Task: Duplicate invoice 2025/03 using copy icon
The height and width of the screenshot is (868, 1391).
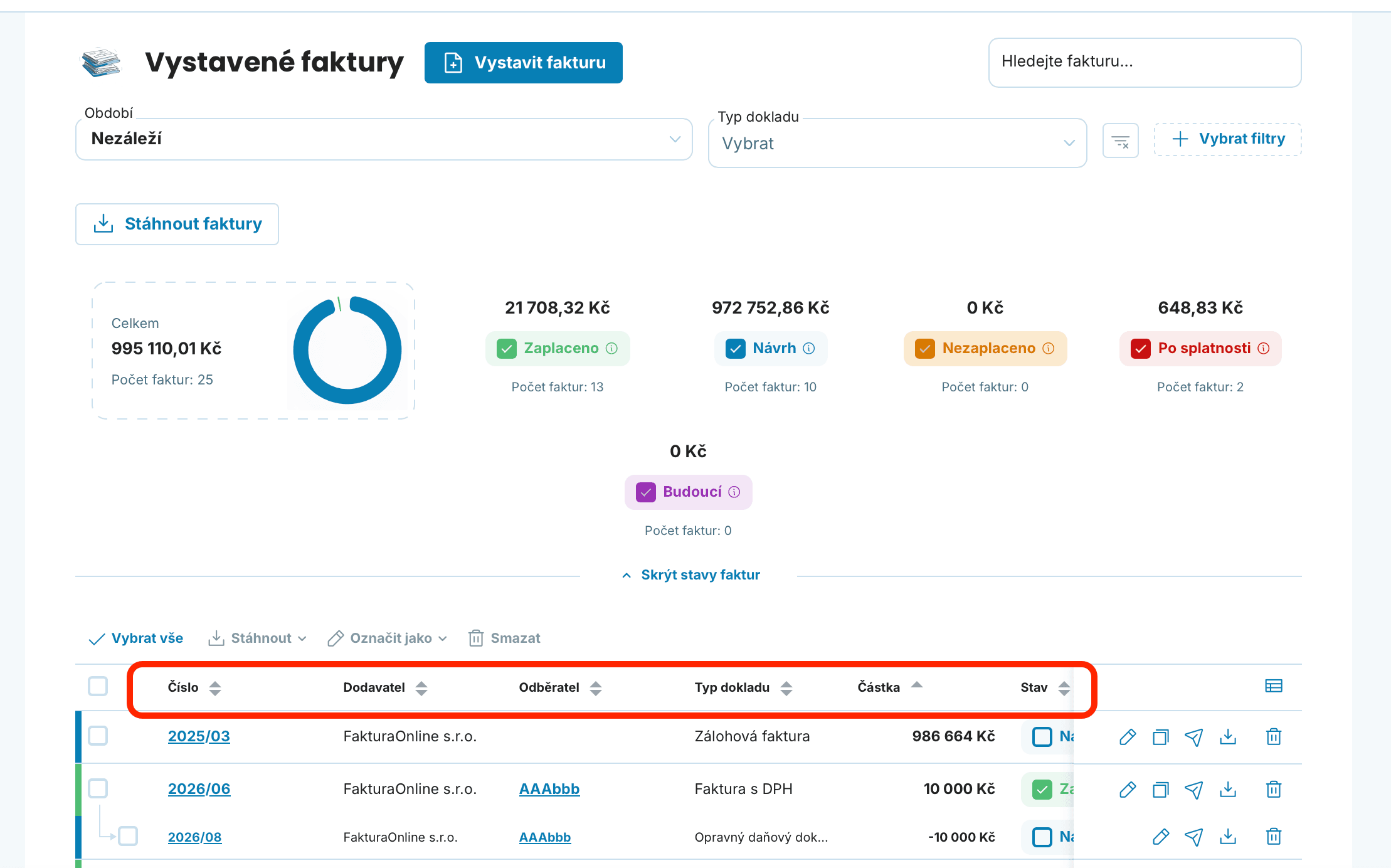Action: (x=1161, y=737)
